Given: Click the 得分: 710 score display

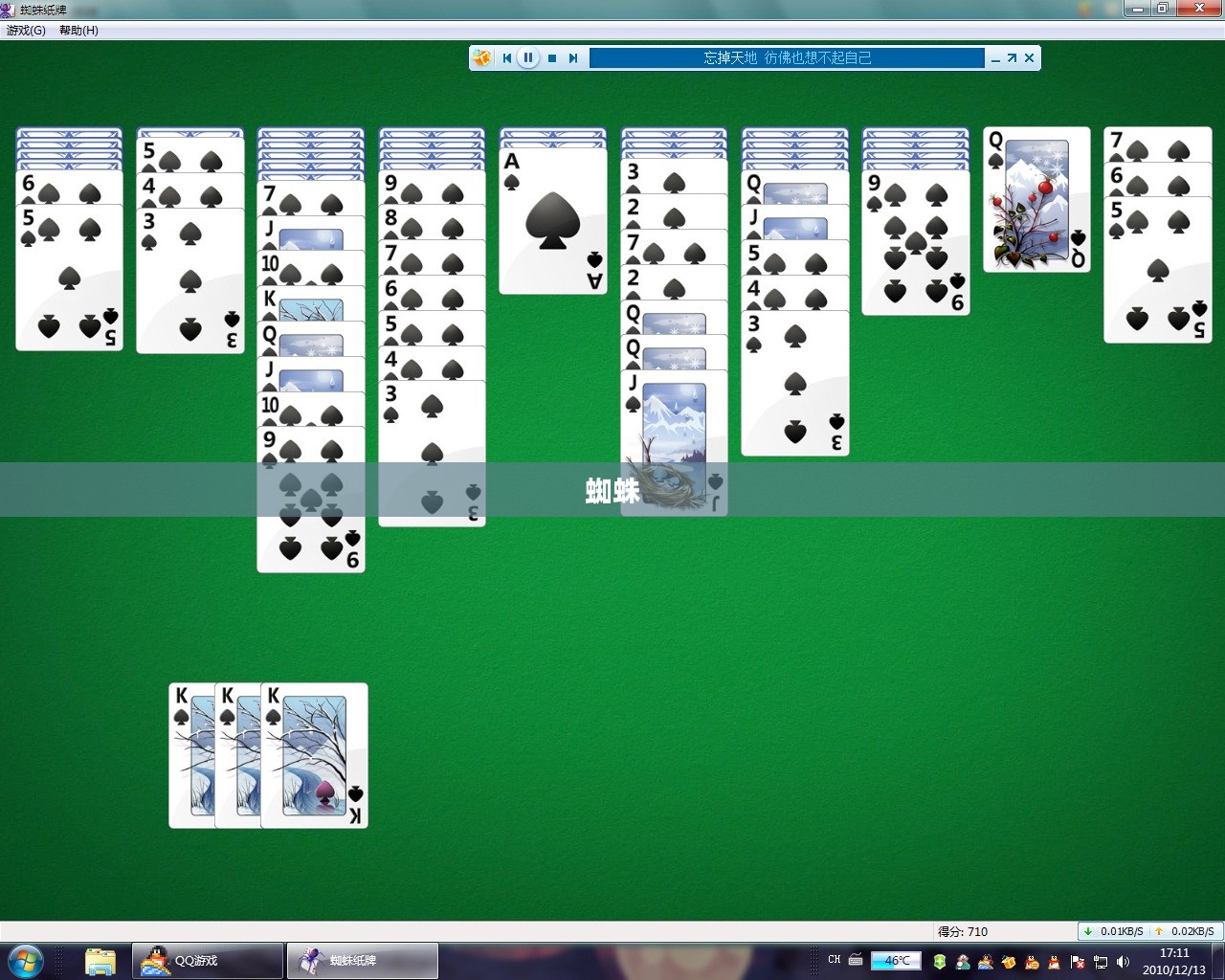Looking at the screenshot, I should tap(963, 931).
